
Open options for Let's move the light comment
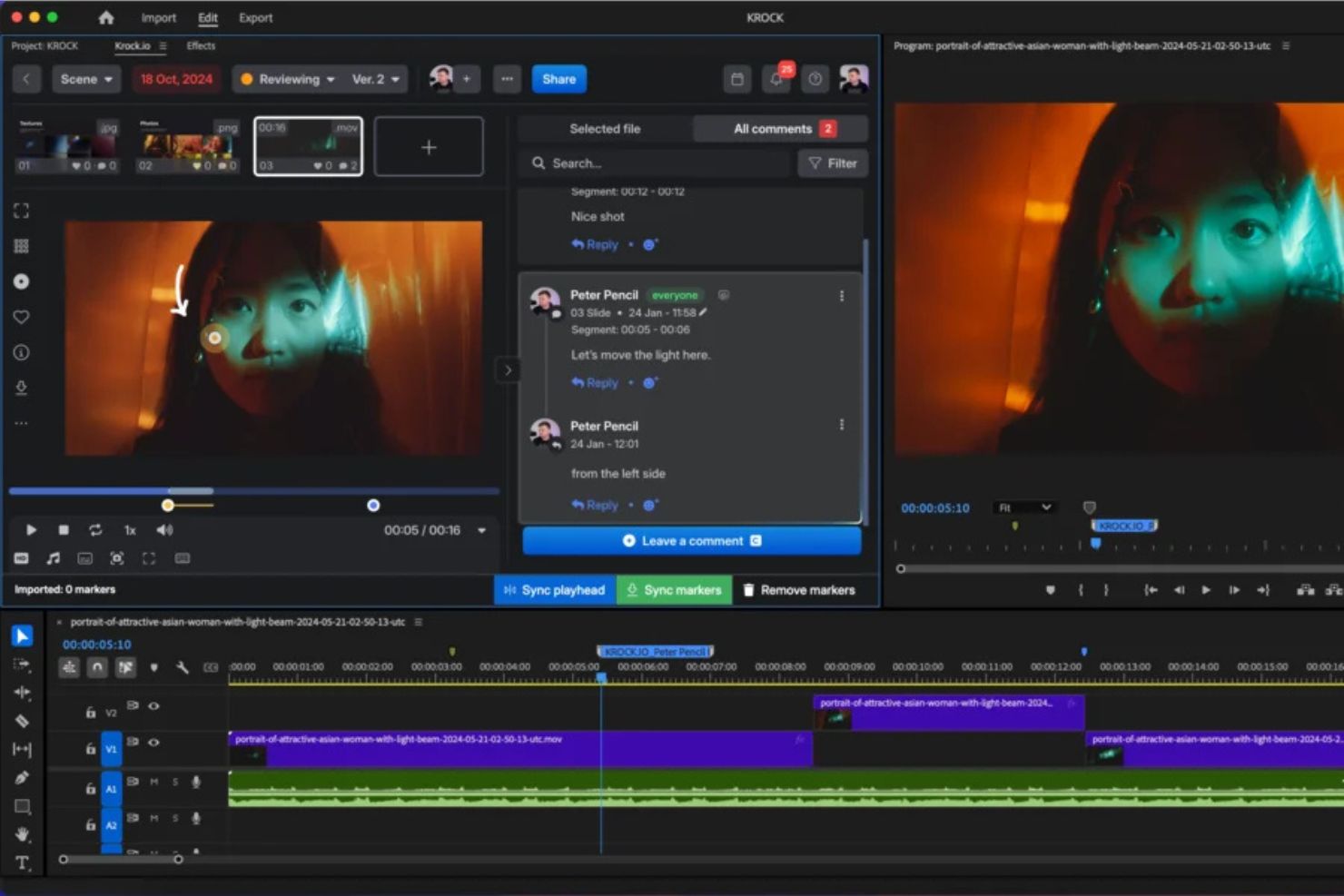[x=842, y=296]
